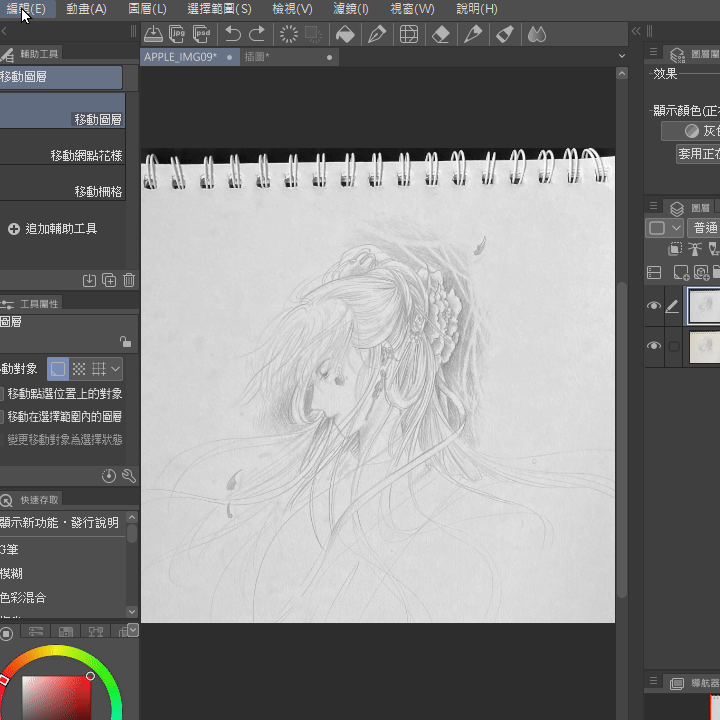The height and width of the screenshot is (720, 720).
Task: Click the trash icon to delete the sub tool
Action: click(x=129, y=280)
